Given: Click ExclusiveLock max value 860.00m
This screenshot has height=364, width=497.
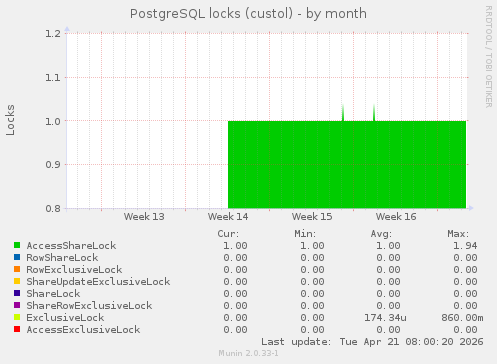Looking at the screenshot, I should (462, 318).
